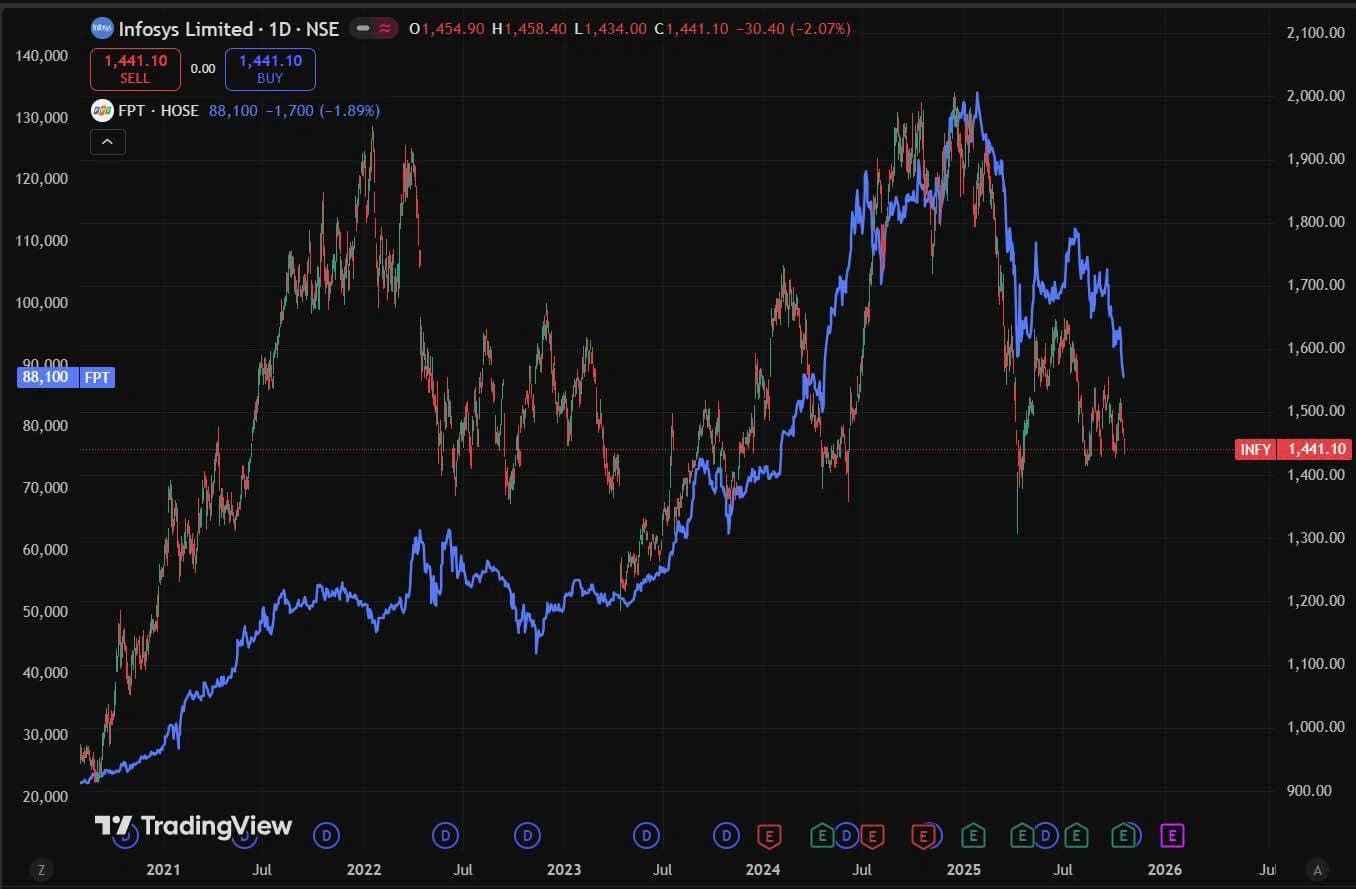Click the SELL 1,441.10 button
The height and width of the screenshot is (889, 1356).
tap(135, 70)
